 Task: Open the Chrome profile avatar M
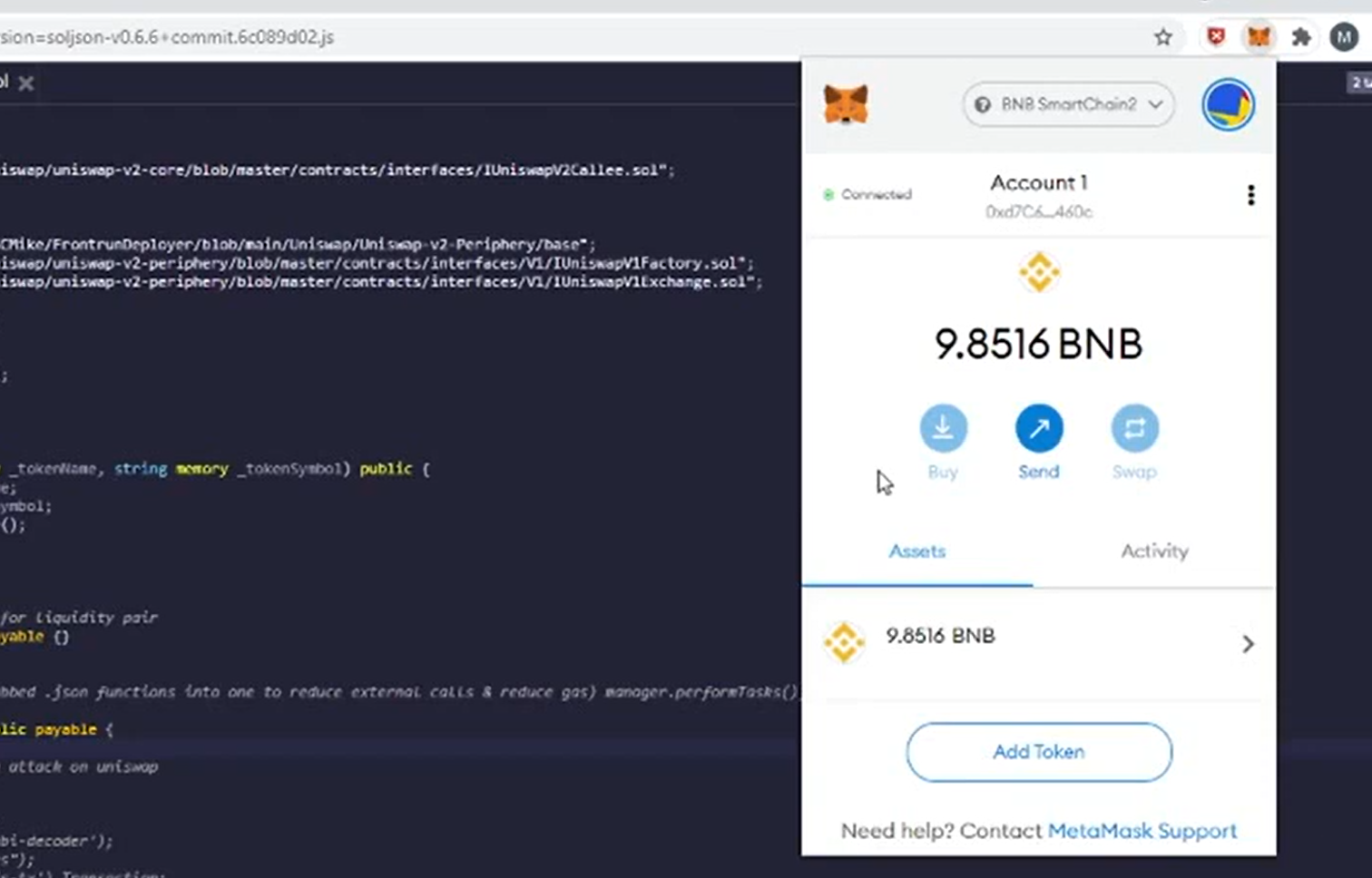[1344, 37]
